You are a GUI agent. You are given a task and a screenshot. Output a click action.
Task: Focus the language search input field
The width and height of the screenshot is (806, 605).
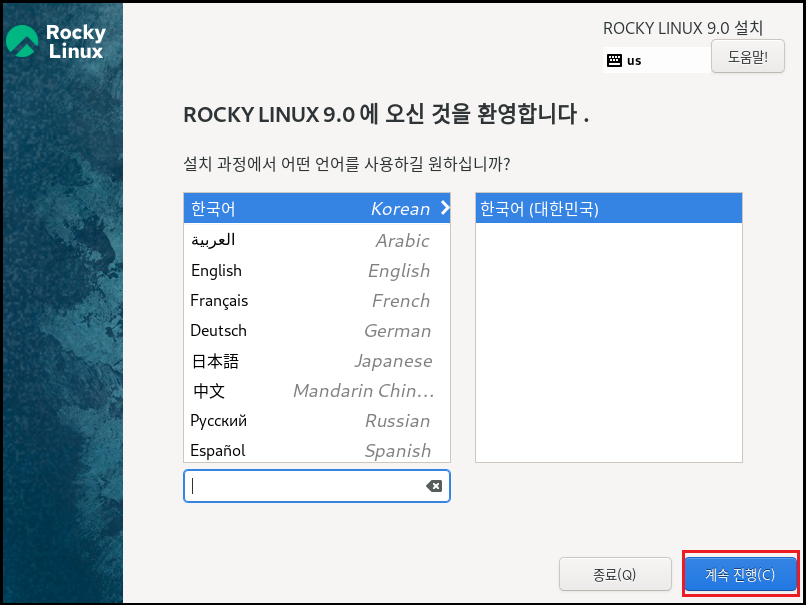317,486
